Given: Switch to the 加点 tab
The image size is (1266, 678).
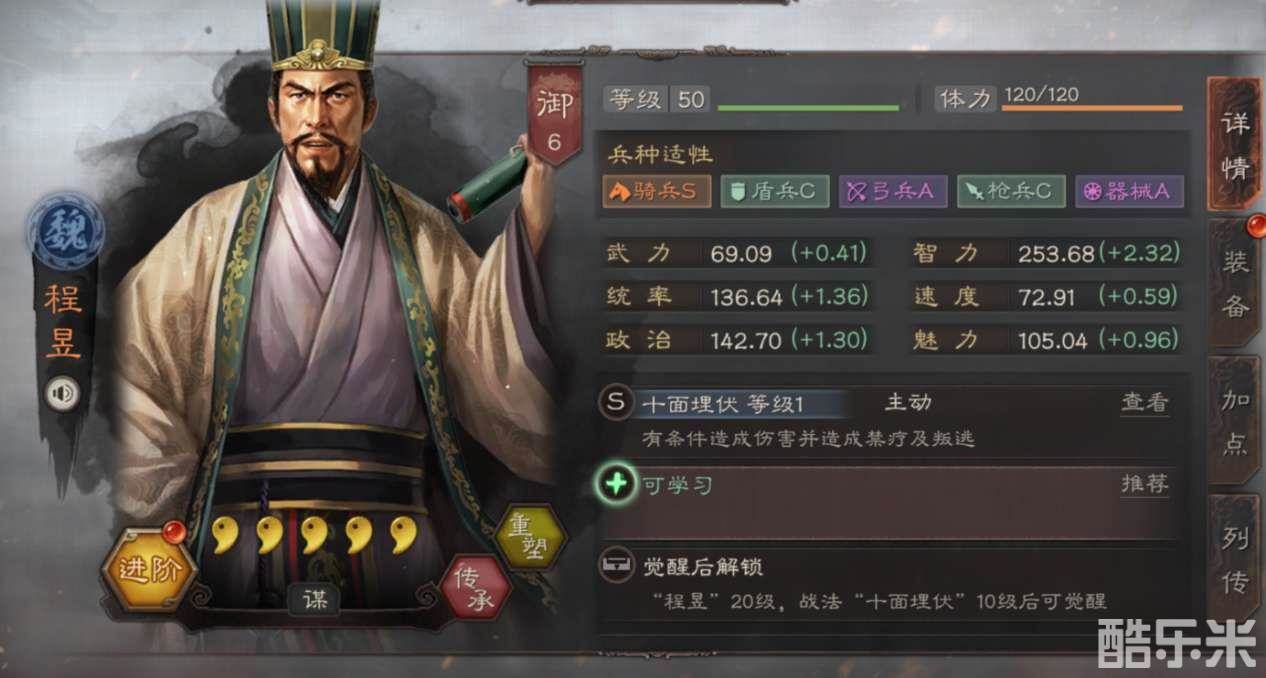Looking at the screenshot, I should pyautogui.click(x=1235, y=421).
